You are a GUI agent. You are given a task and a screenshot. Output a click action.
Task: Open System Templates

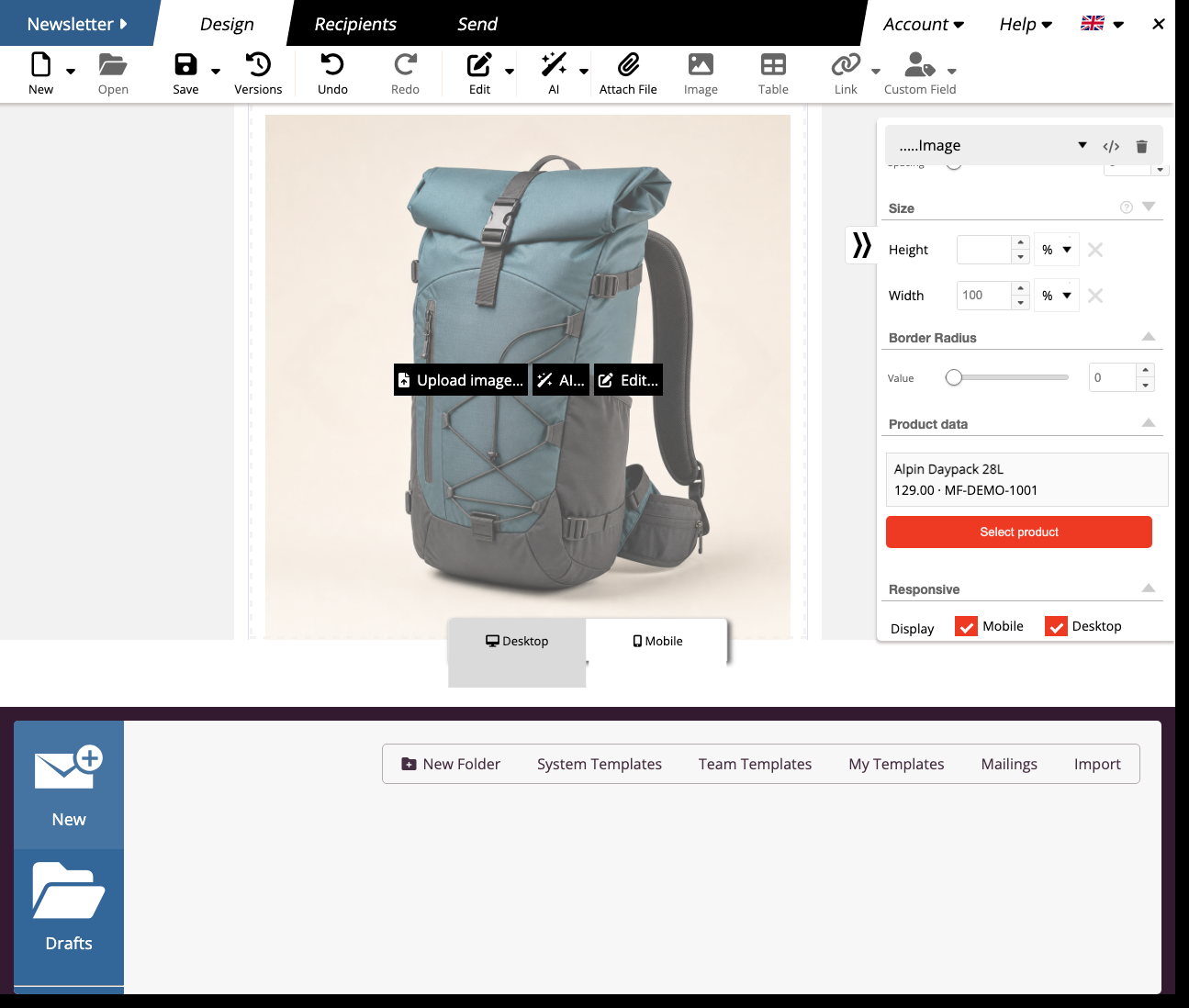tap(600, 764)
